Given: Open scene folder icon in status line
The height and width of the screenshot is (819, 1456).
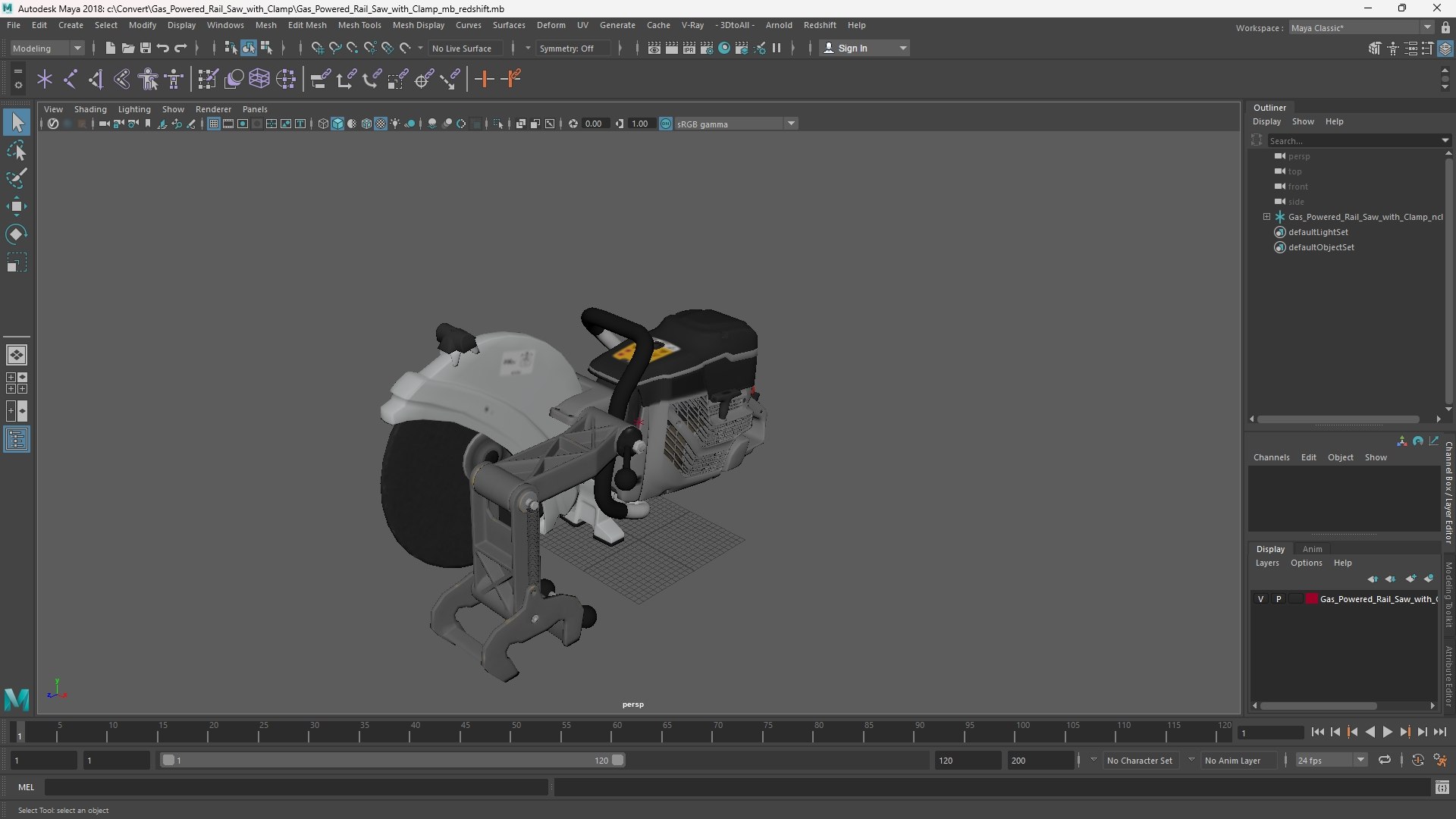Looking at the screenshot, I should pos(128,48).
